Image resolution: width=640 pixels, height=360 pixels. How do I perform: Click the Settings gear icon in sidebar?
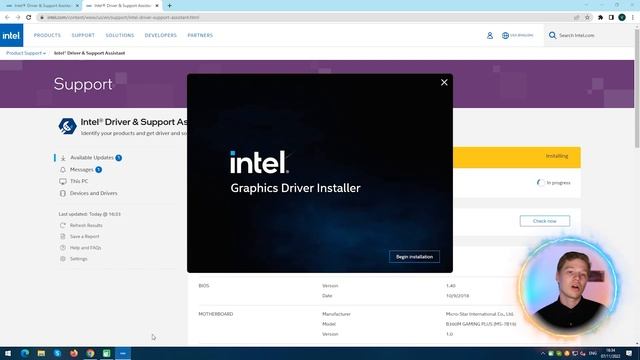pyautogui.click(x=63, y=259)
